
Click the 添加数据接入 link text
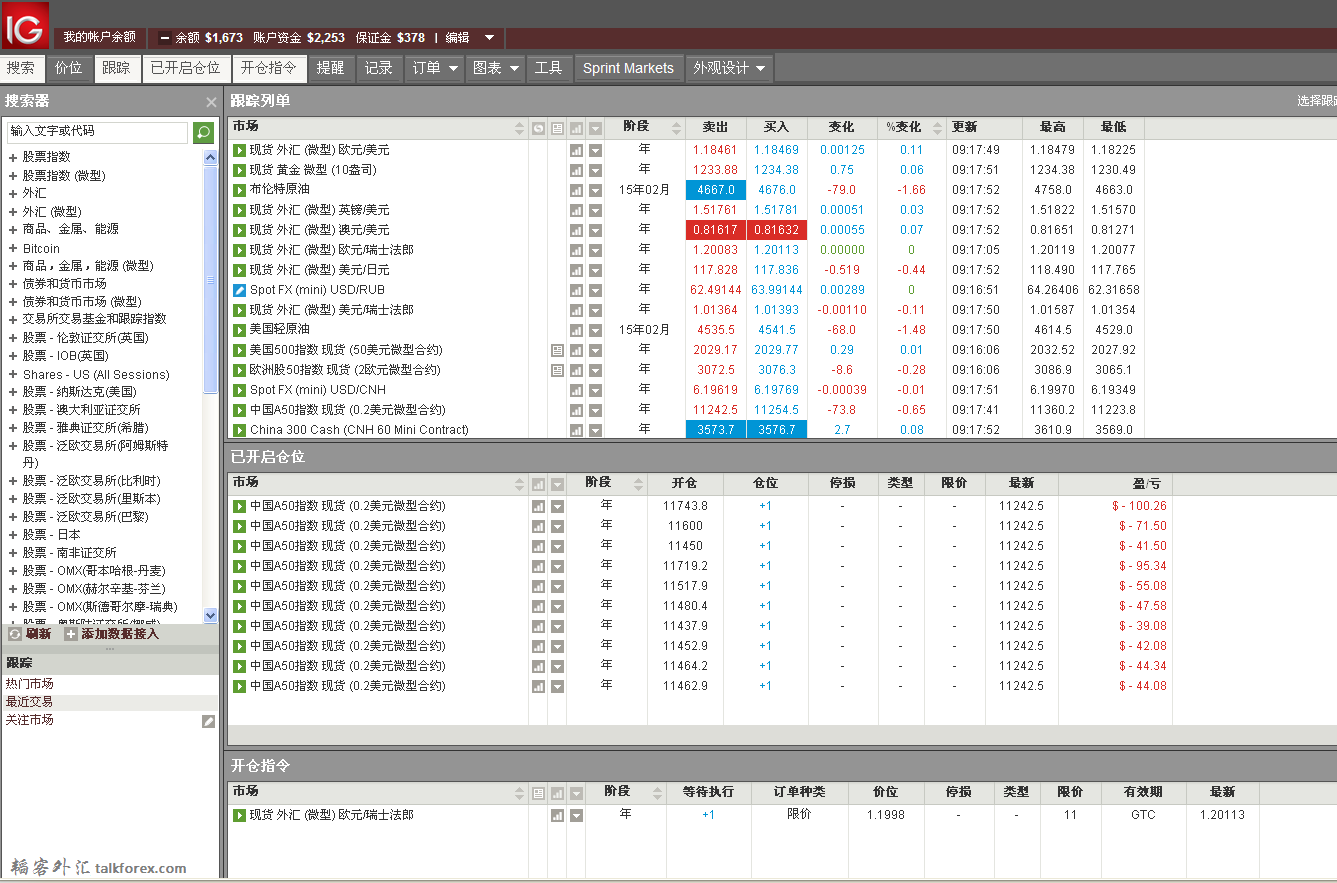pyautogui.click(x=120, y=634)
